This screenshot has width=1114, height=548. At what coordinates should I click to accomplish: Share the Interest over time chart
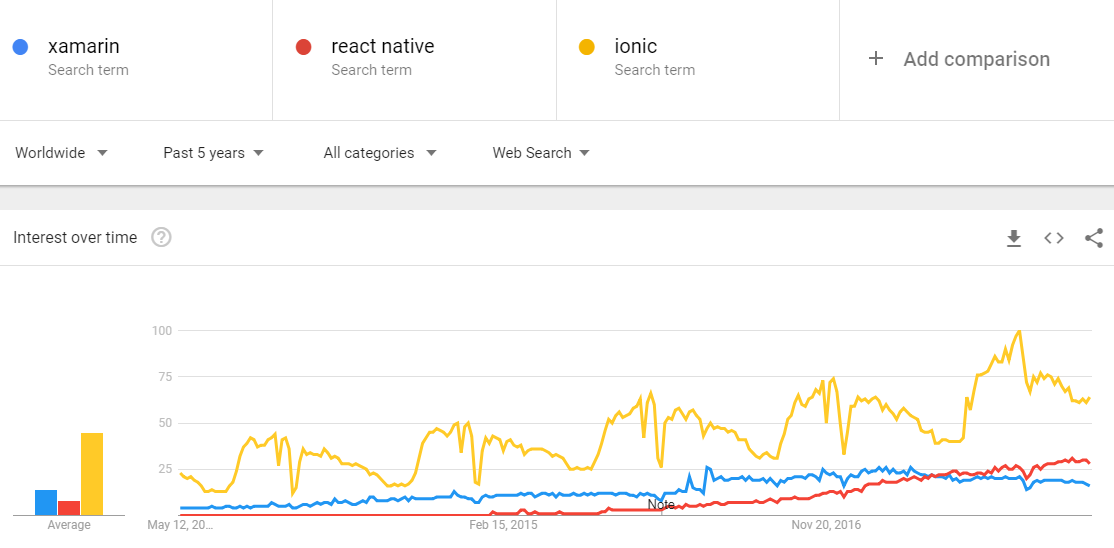(1093, 238)
